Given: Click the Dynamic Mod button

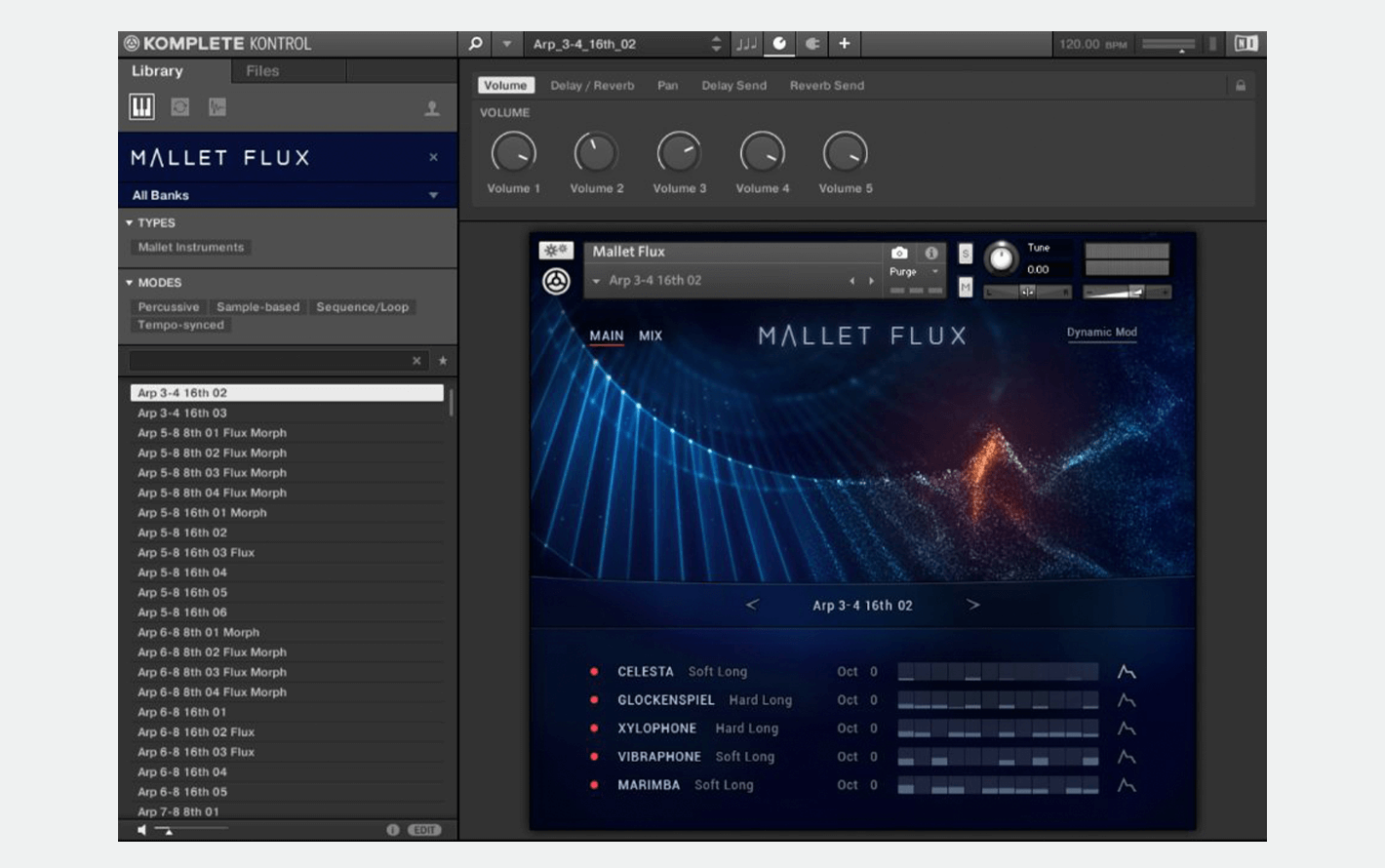Looking at the screenshot, I should click(x=1102, y=333).
